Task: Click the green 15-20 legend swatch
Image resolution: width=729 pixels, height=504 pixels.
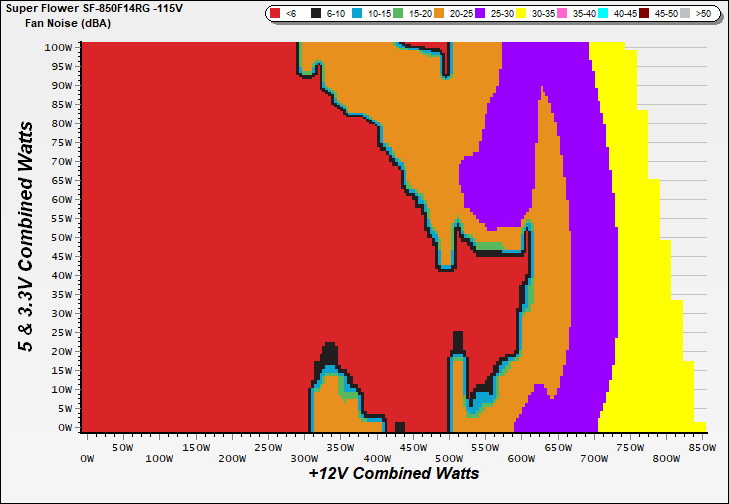Action: coord(397,14)
